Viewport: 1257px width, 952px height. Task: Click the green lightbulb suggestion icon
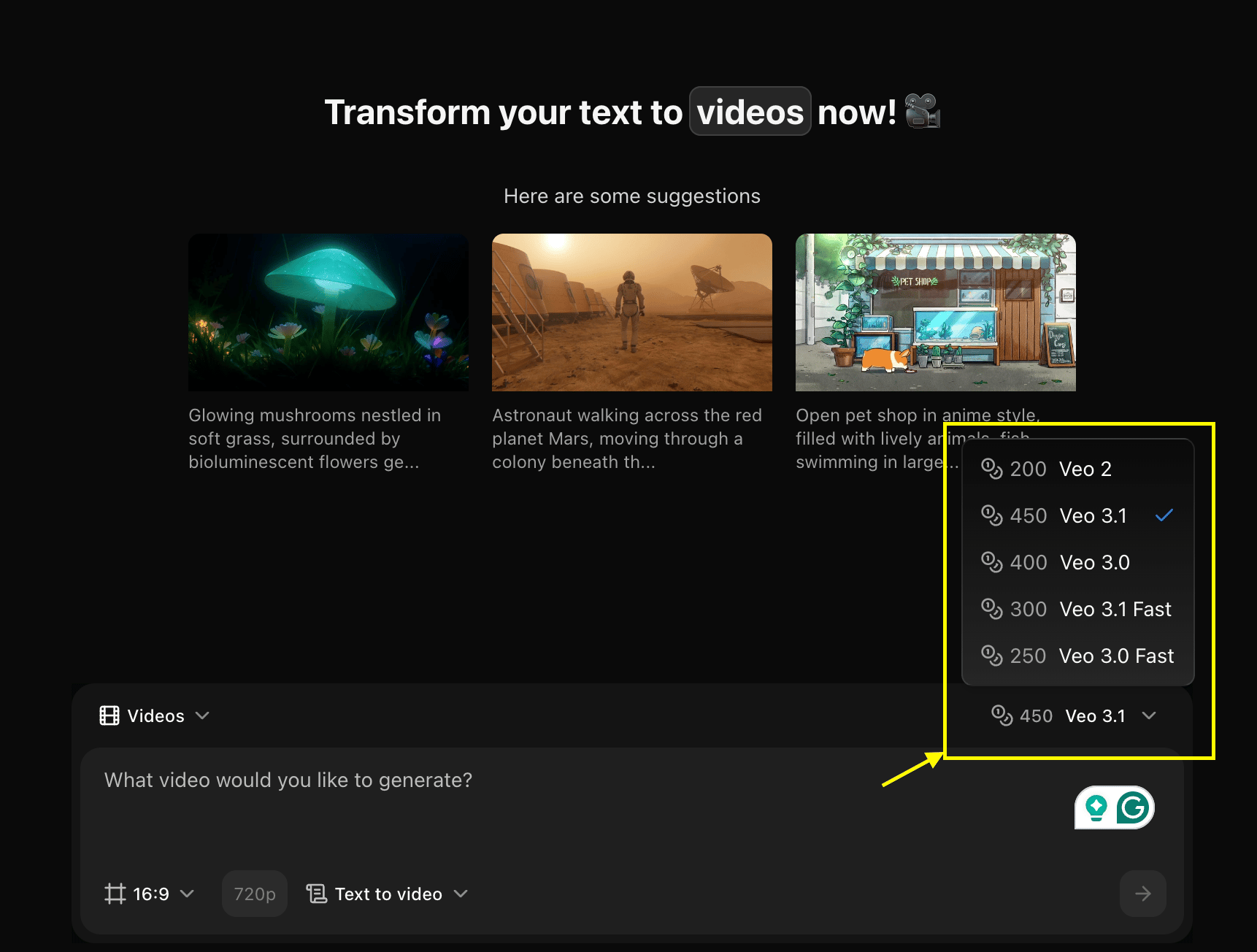click(1096, 808)
